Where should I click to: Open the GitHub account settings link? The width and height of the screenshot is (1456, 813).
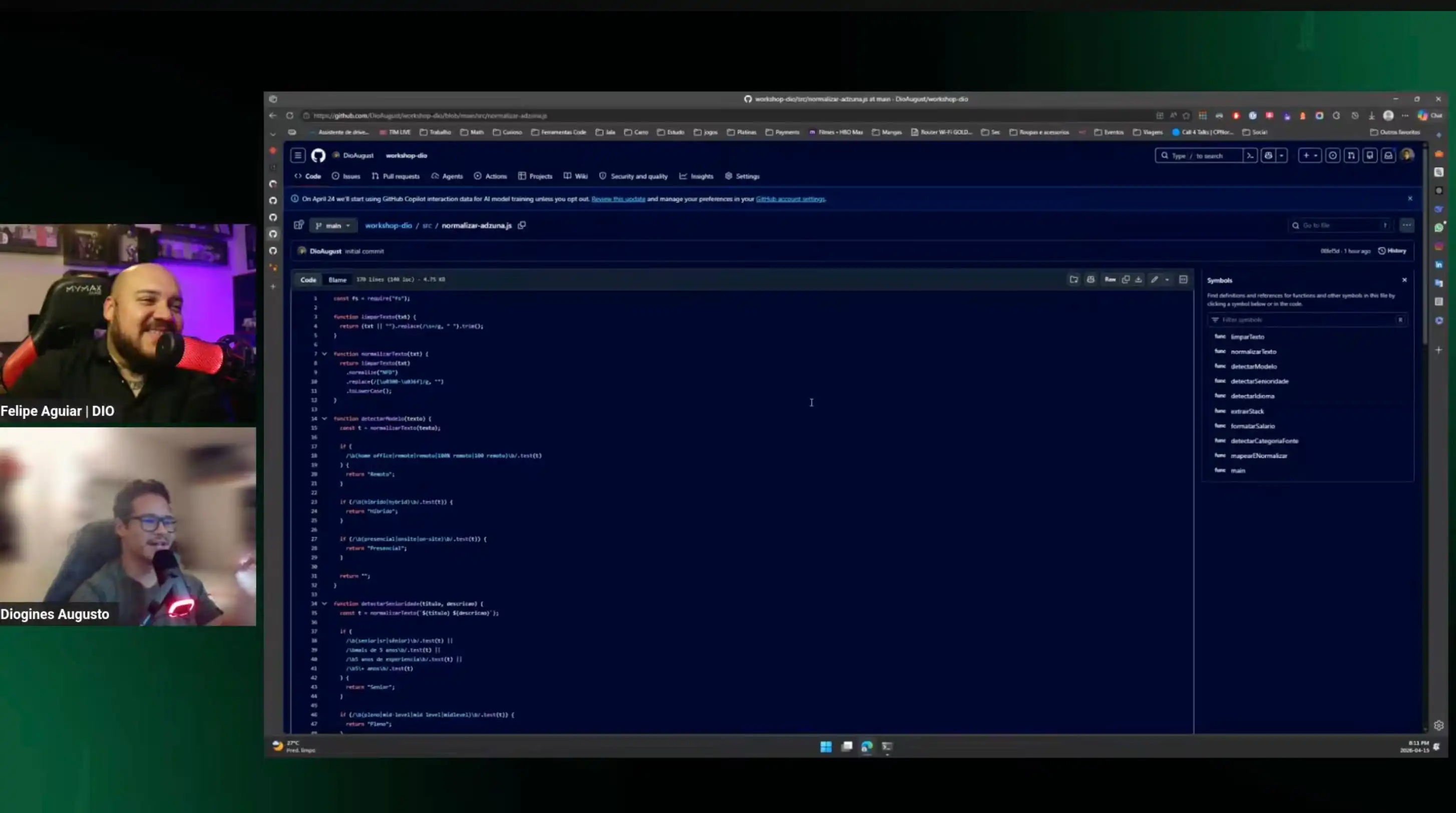(x=790, y=199)
